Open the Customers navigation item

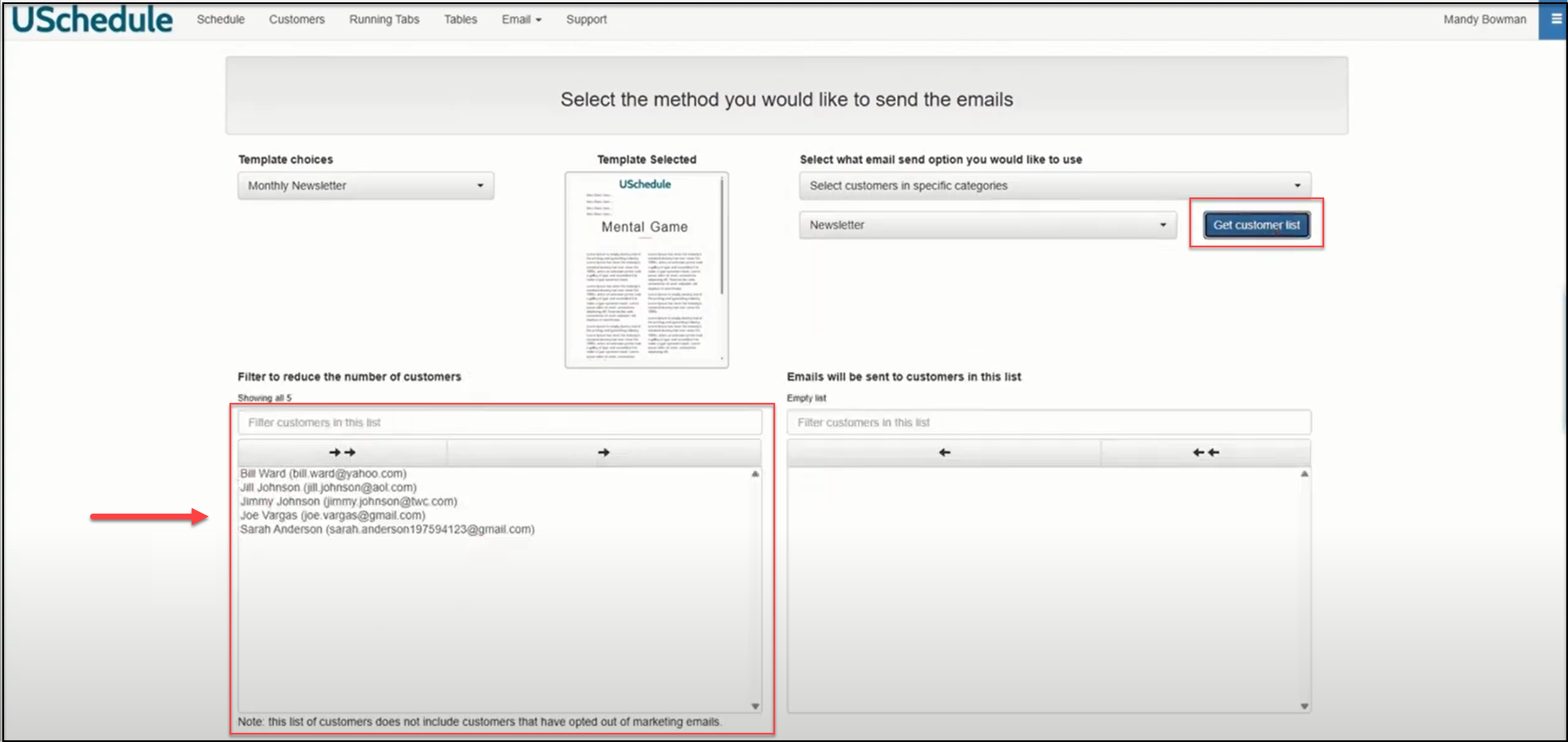coord(297,20)
